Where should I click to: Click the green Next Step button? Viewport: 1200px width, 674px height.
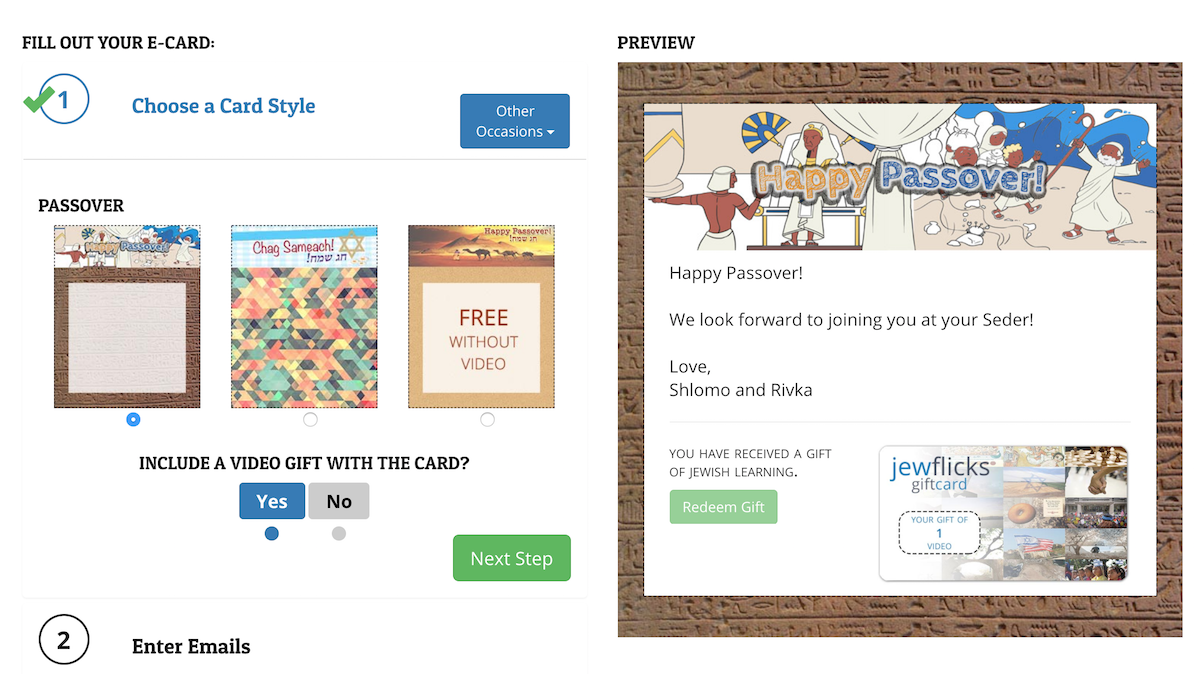511,558
